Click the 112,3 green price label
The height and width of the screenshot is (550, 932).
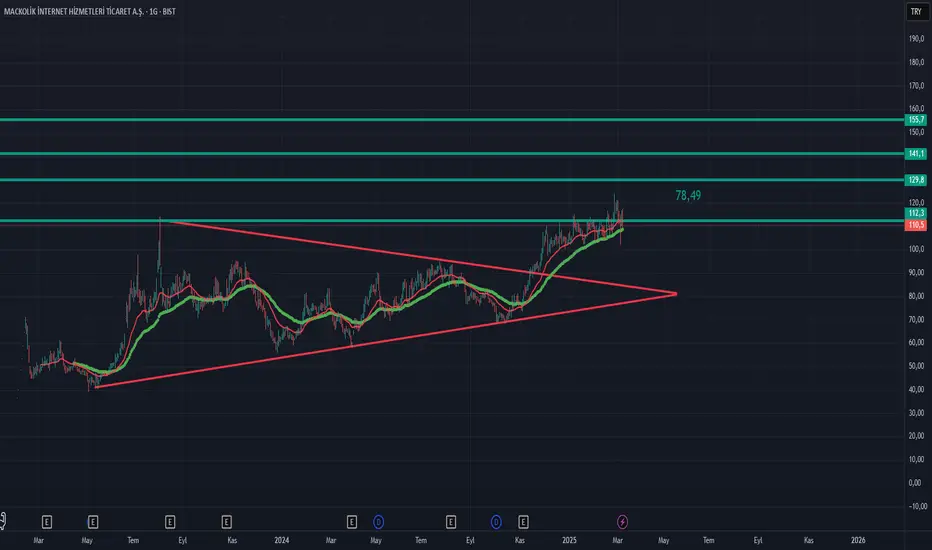point(916,213)
